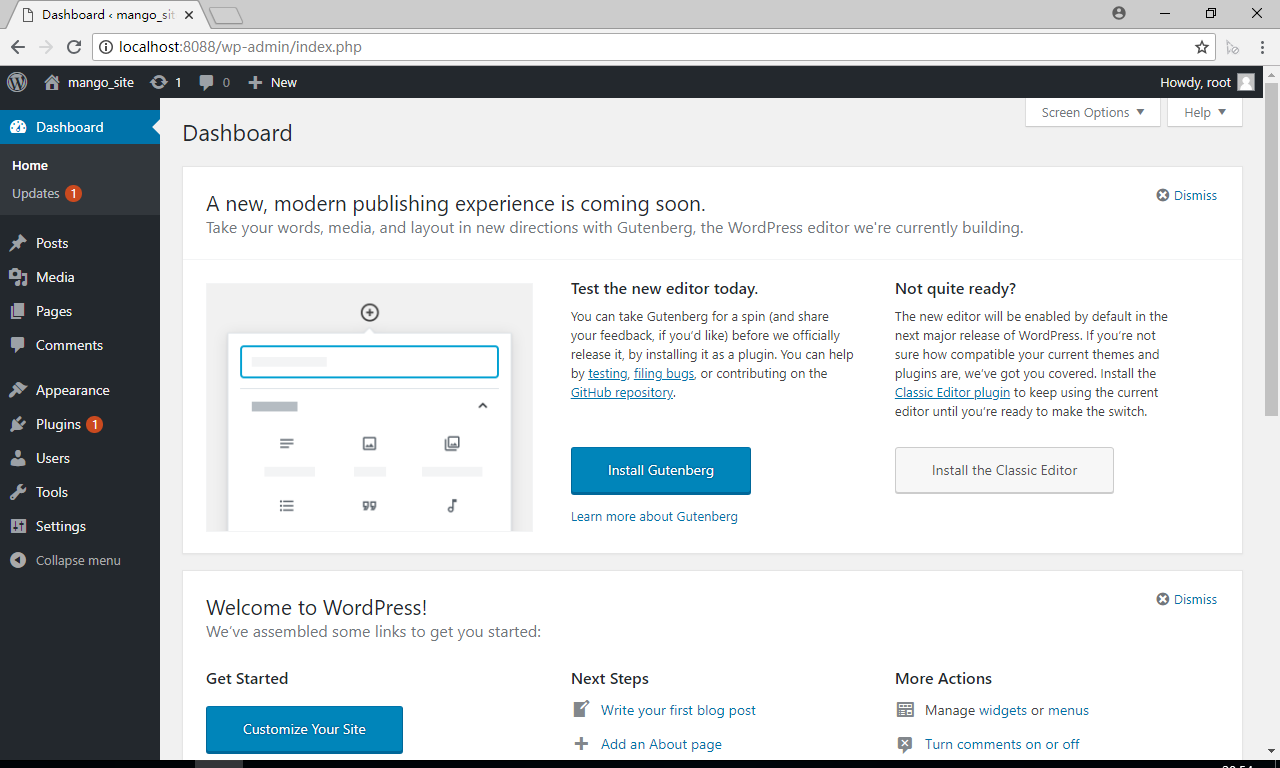Click the Manage widgets link
The image size is (1280, 768).
click(1003, 710)
